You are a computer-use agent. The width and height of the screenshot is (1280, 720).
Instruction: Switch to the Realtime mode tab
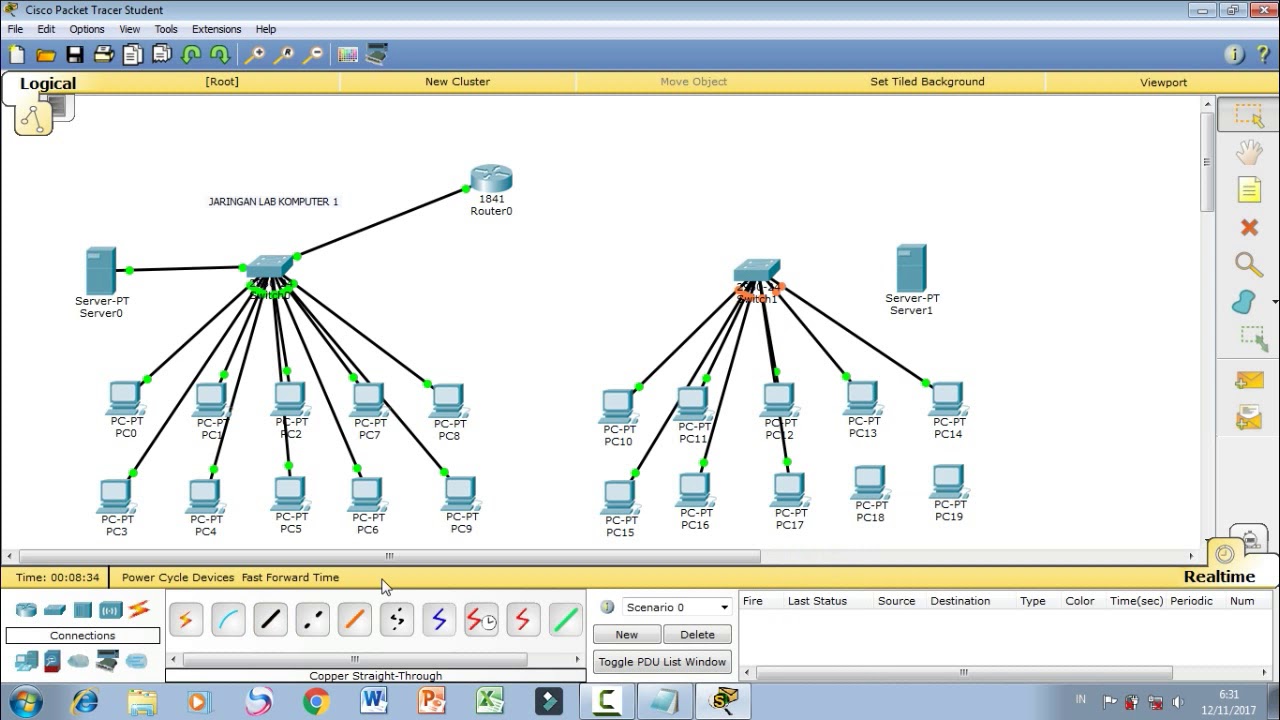(x=1219, y=576)
